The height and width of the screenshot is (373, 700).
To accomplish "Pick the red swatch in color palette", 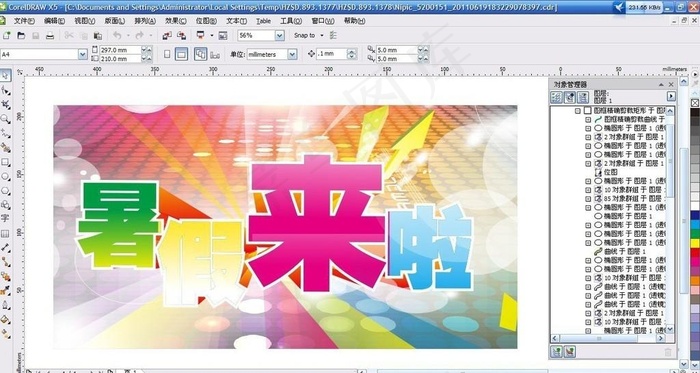I will pyautogui.click(x=695, y=253).
